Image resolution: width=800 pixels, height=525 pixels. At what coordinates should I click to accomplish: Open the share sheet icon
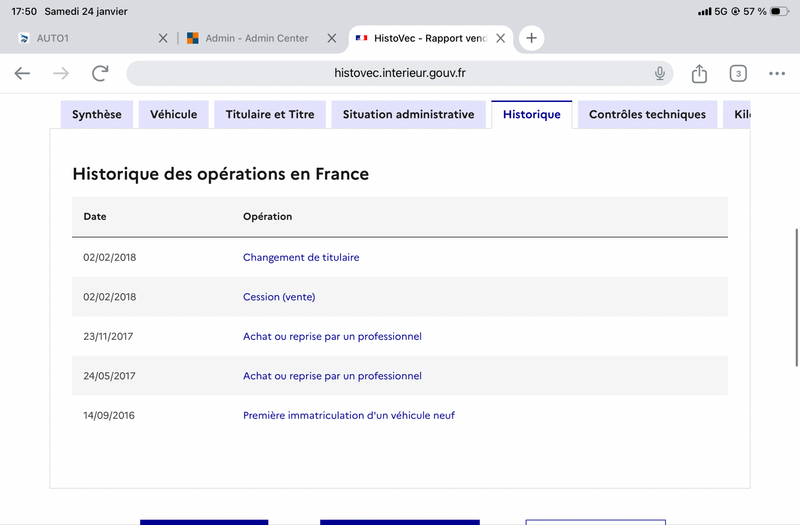pyautogui.click(x=699, y=73)
